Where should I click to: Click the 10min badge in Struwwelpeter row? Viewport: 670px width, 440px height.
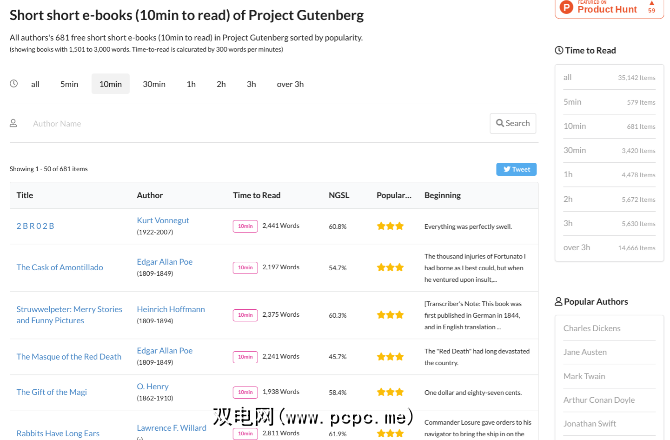click(x=245, y=315)
